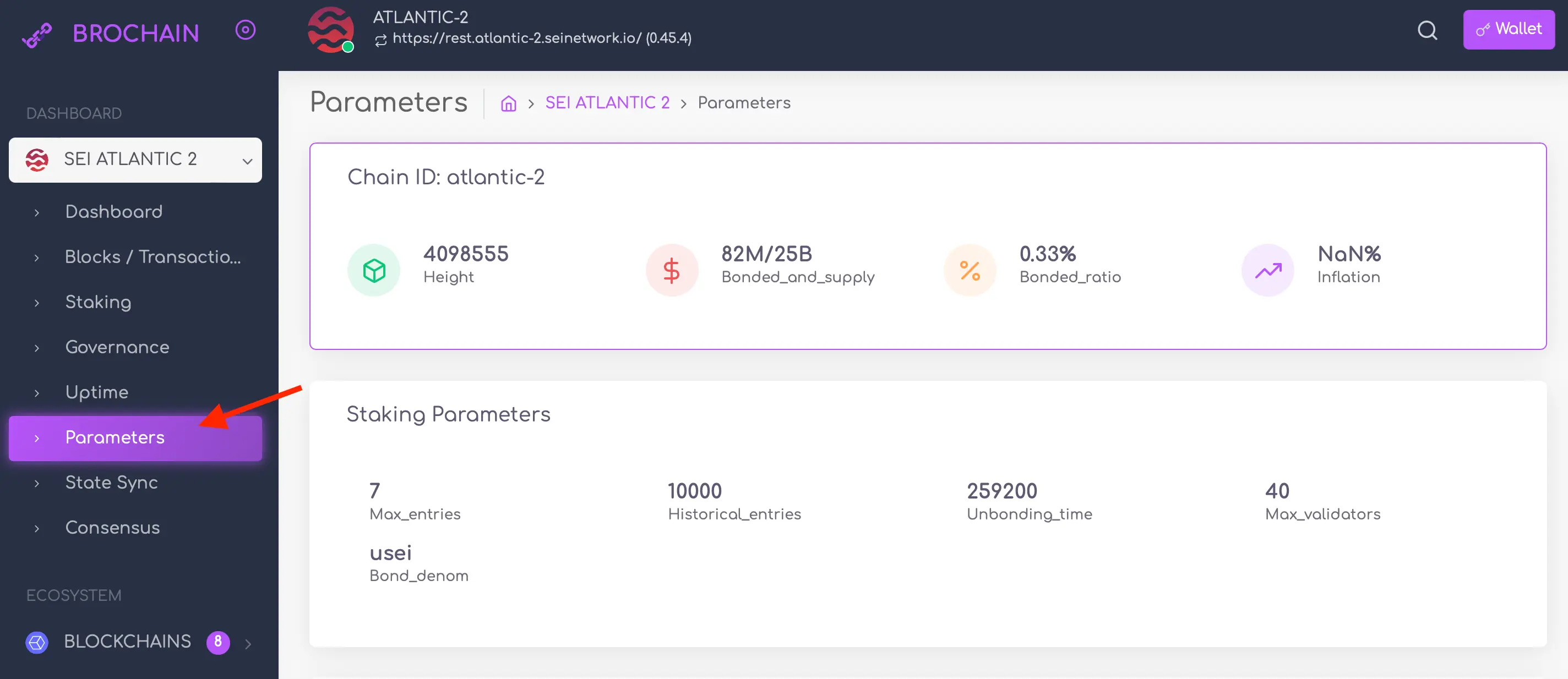Viewport: 1568px width, 679px height.
Task: Select the Uptime sidebar item
Action: point(96,392)
